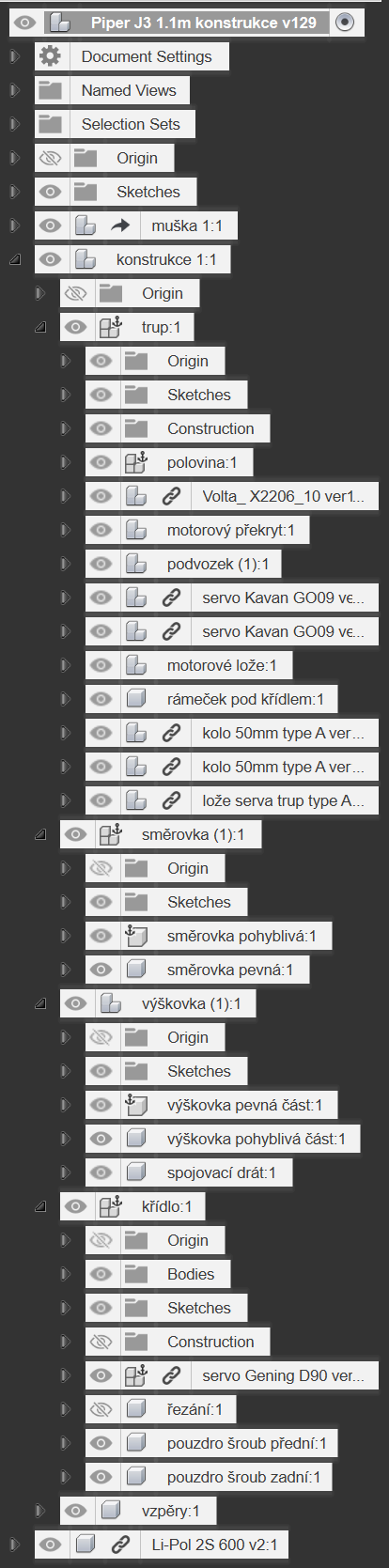Select the spojovací drát:1 body

pos(222,1172)
